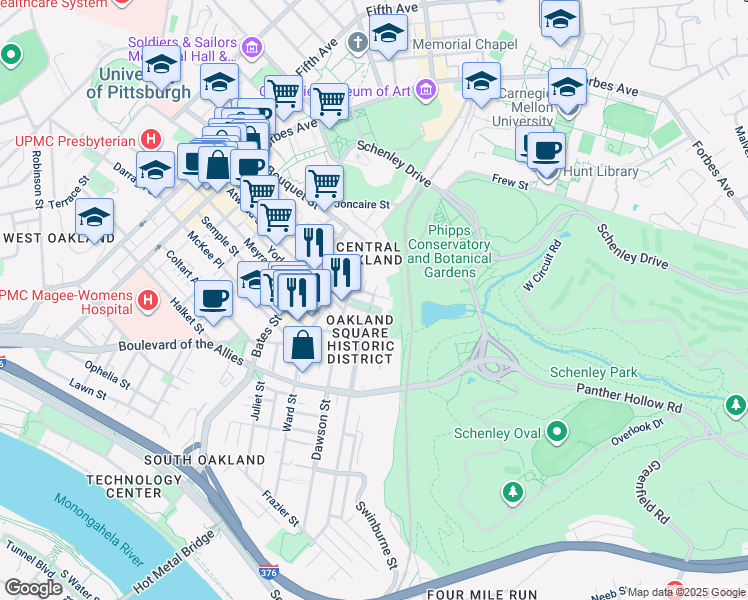Open the coffee cup marker above Hunt Library
This screenshot has width=748, height=600.
click(546, 152)
